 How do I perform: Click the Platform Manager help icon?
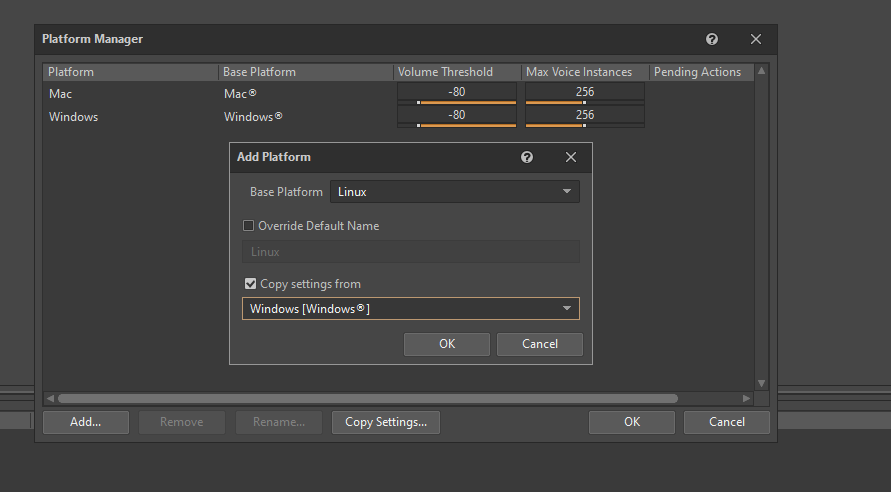click(x=712, y=39)
